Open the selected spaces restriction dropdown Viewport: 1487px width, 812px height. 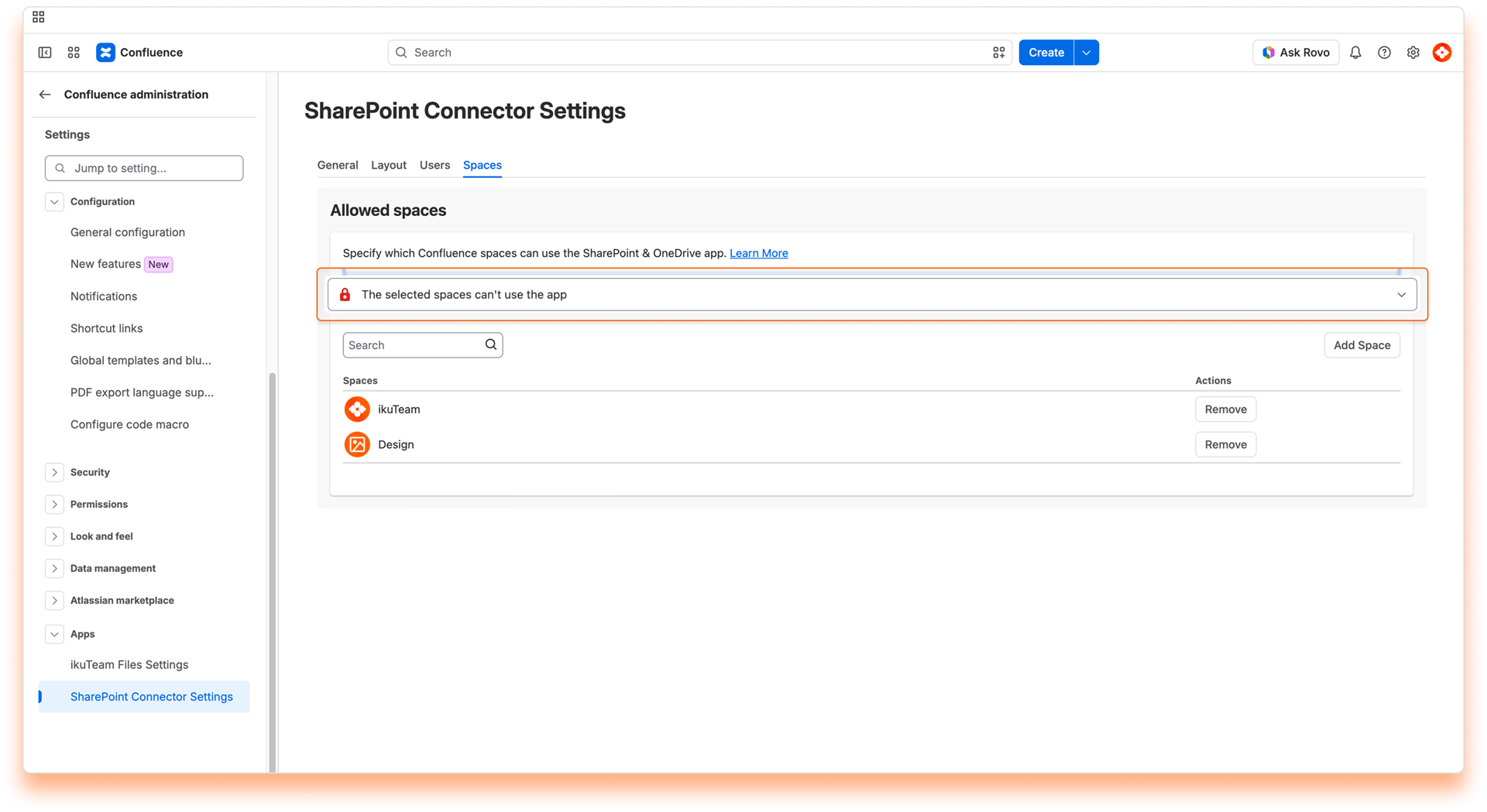point(872,295)
